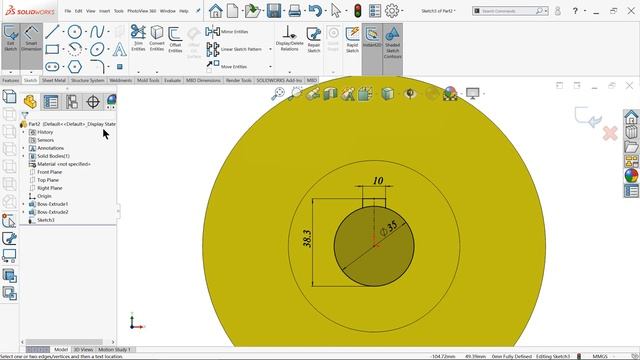Click the red cancel sketch X

coord(610,133)
